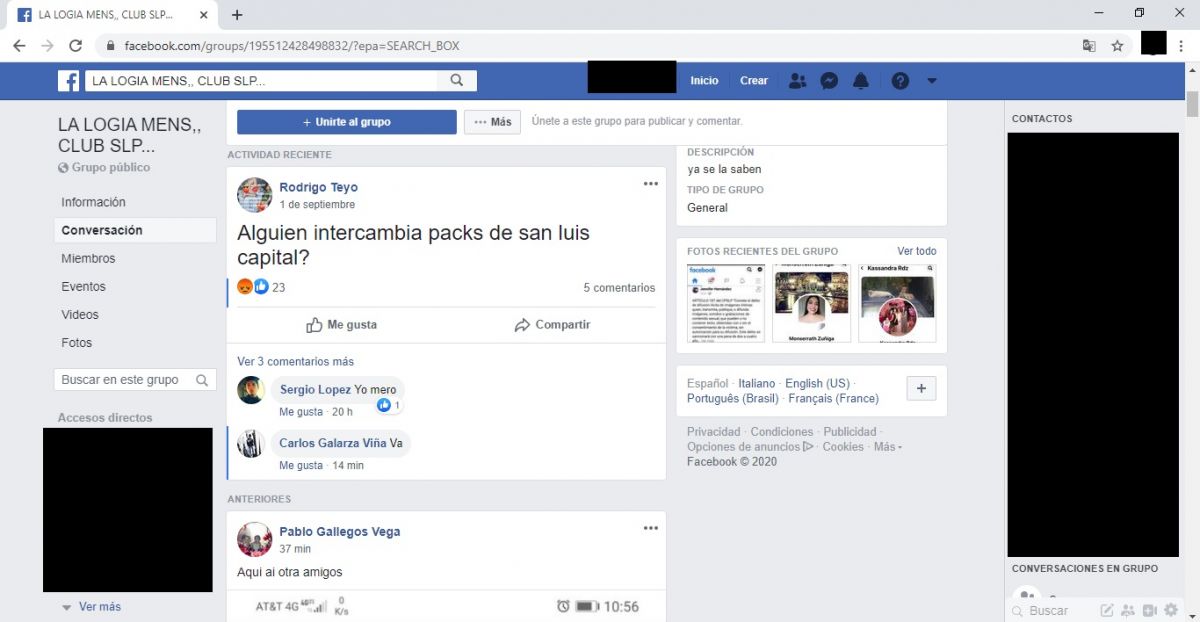Go back using browser back arrow

[x=19, y=46]
